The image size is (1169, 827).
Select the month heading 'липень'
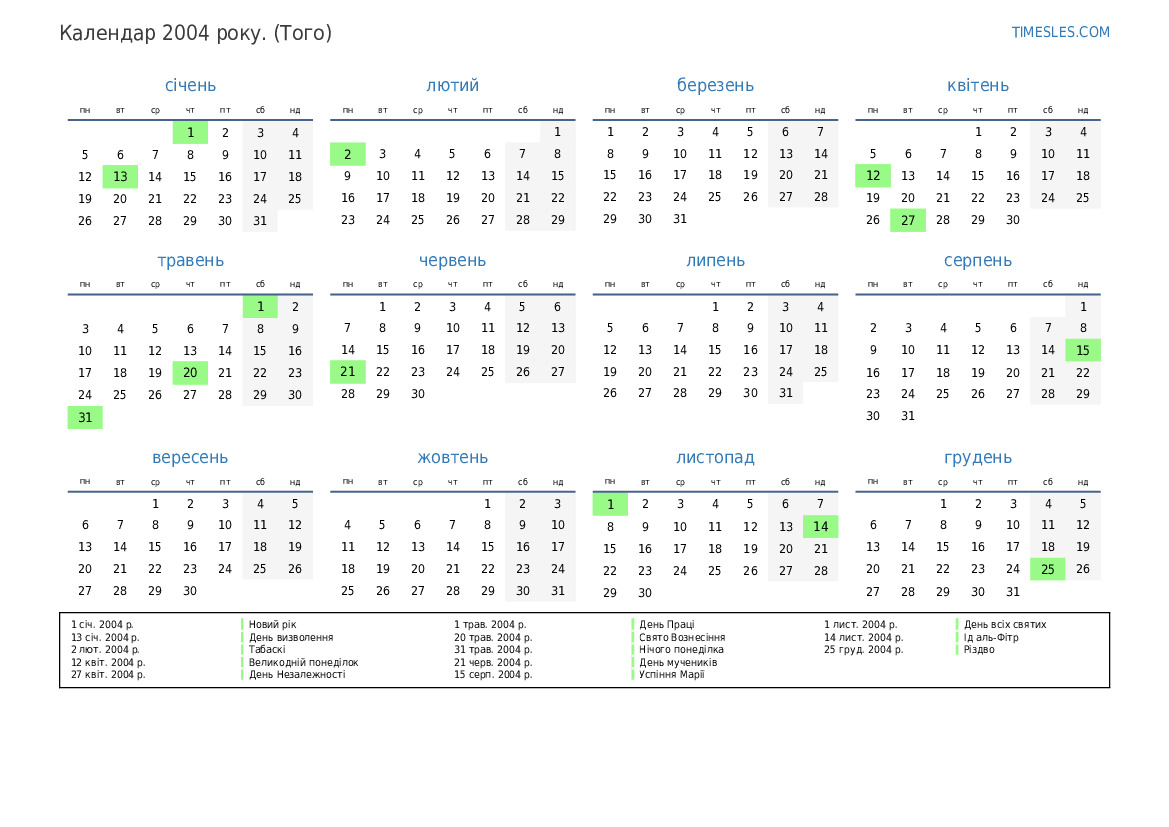click(715, 260)
